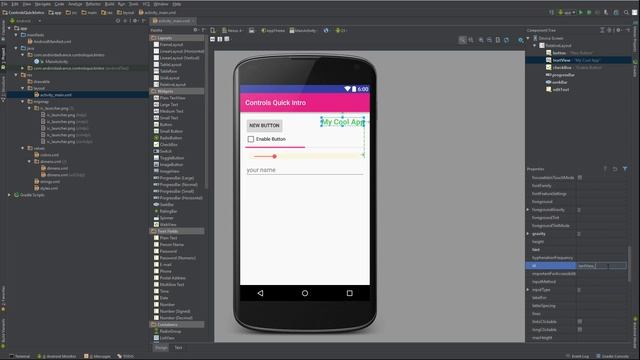Click the Properties panel vertical scrollbar
Image resolution: width=640 pixels, height=360 pixels.
click(629, 264)
